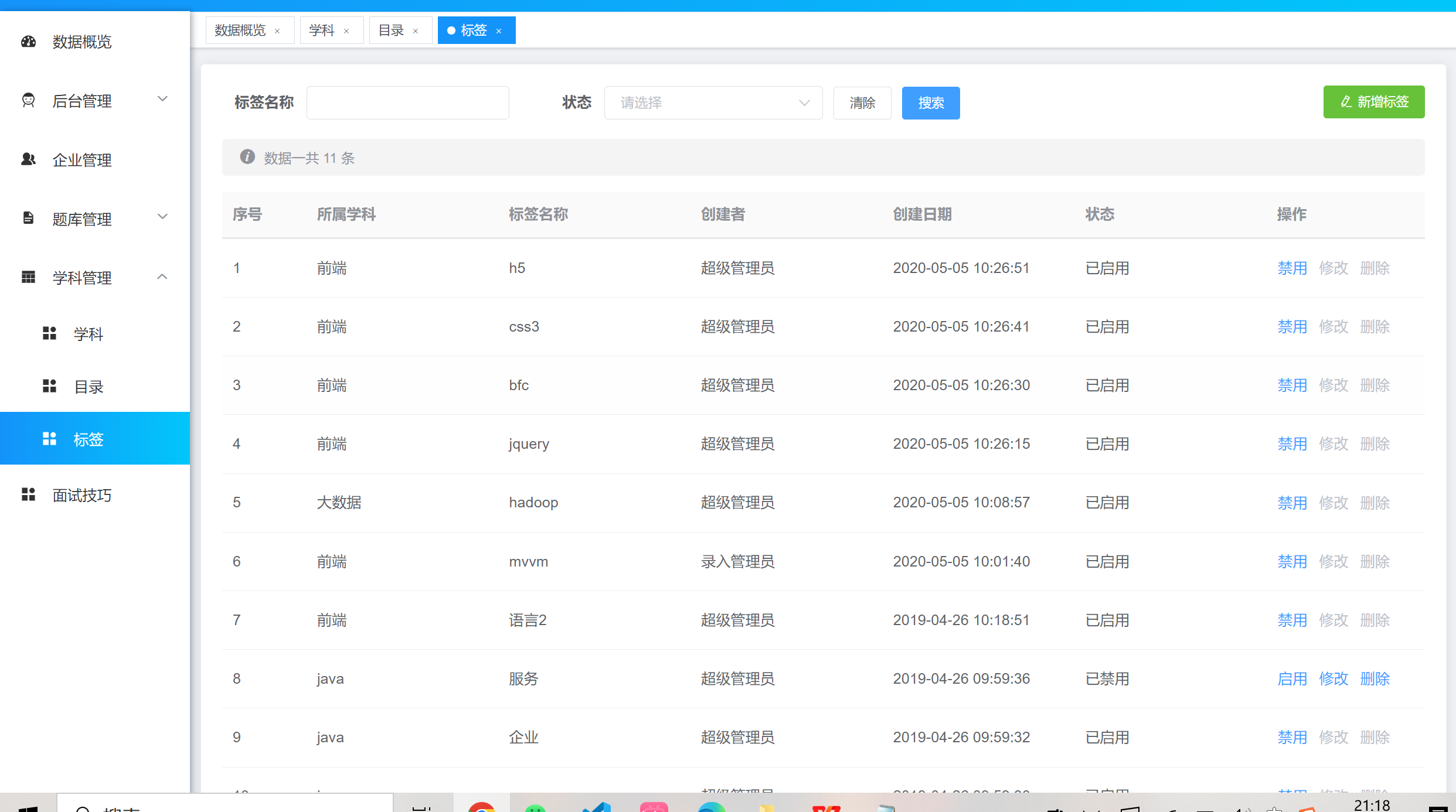Close the 目录 tab
Viewport: 1456px width, 812px height.
pos(416,31)
